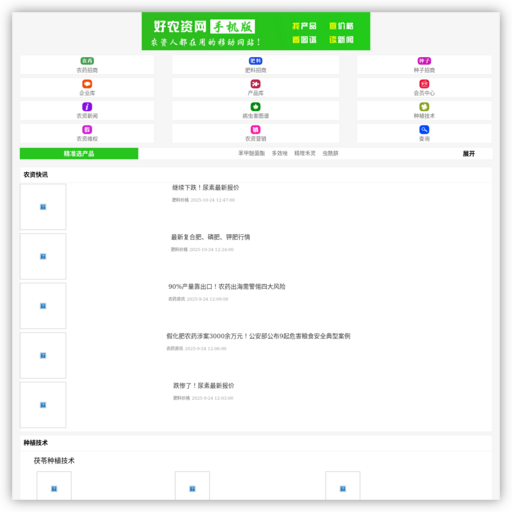Open the 农资新闻 info icon
The width and height of the screenshot is (512, 512).
tap(87, 107)
